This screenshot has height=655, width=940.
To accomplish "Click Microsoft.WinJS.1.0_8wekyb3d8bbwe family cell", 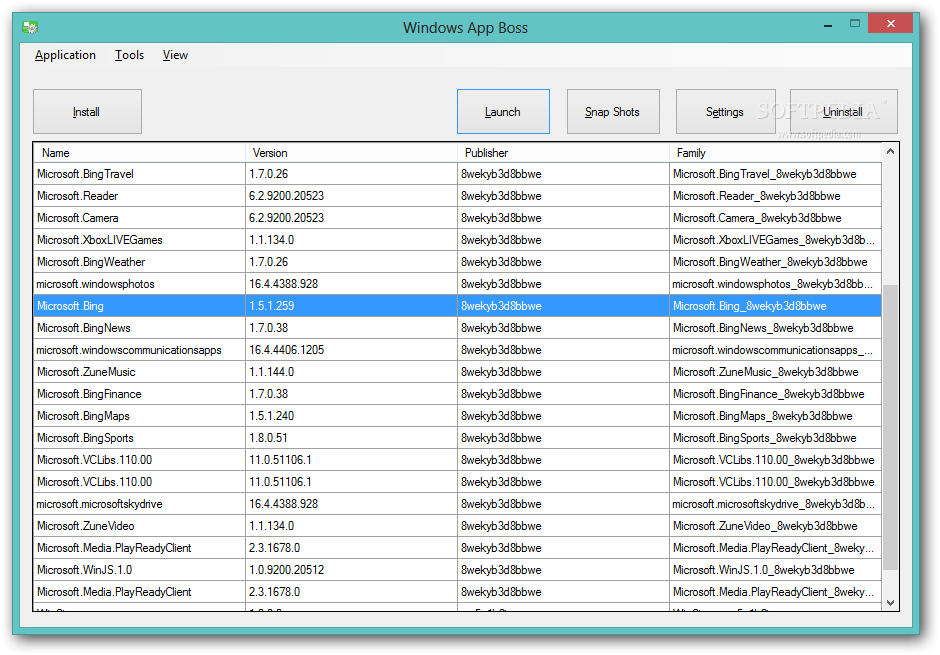I will click(775, 570).
